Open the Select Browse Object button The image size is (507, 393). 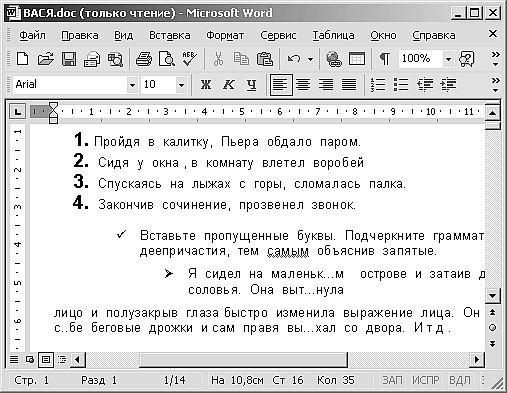492,328
